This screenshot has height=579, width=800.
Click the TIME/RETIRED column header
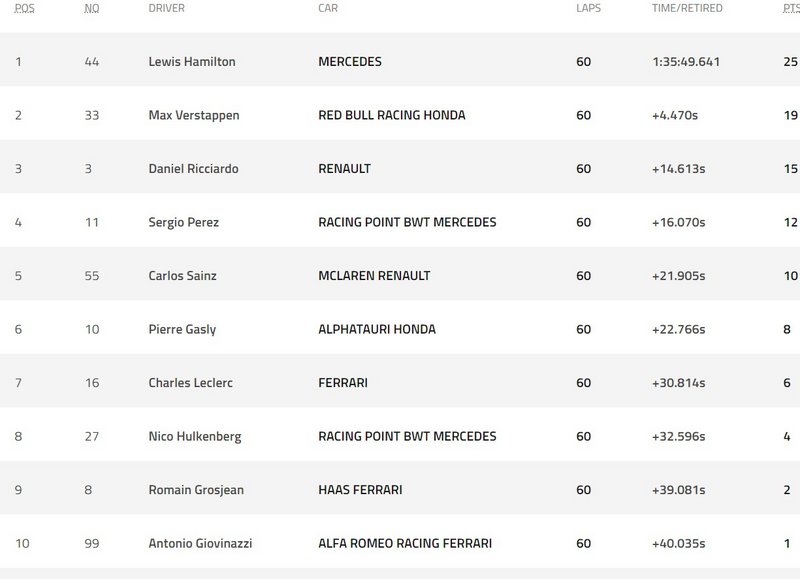pyautogui.click(x=686, y=9)
